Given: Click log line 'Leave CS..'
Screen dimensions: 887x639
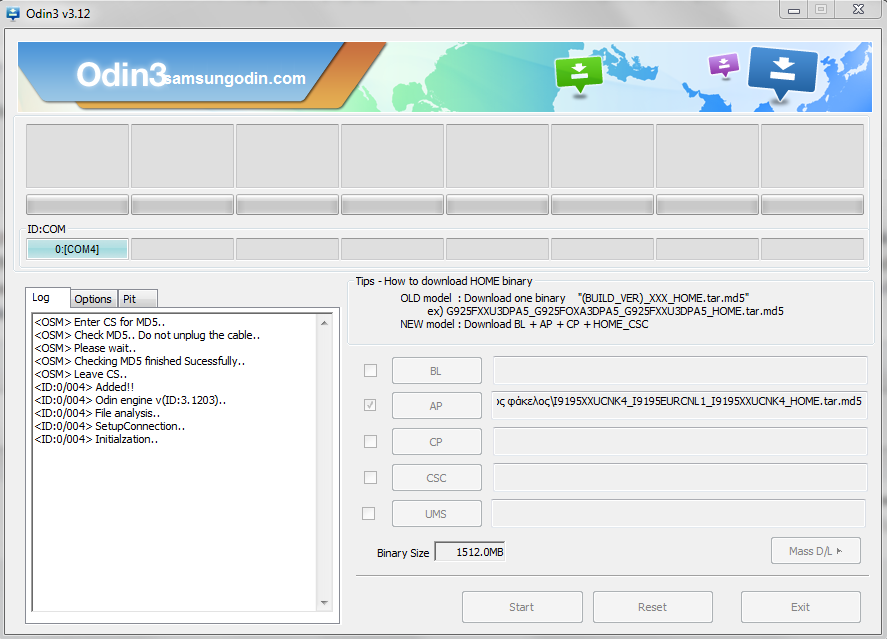Looking at the screenshot, I should pos(80,374).
